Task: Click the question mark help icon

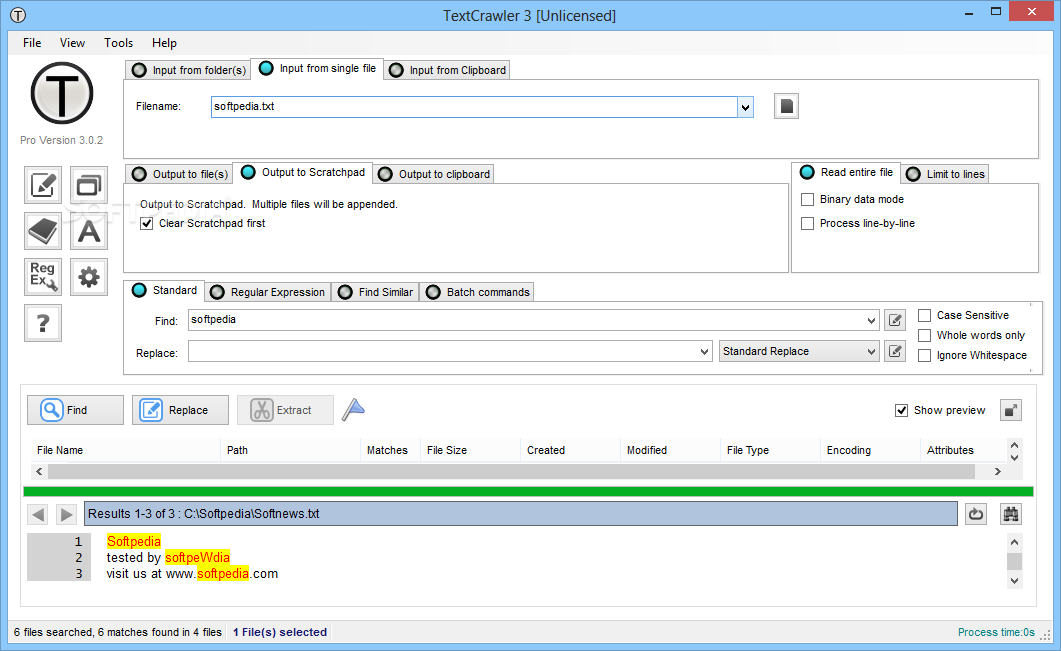Action: click(x=43, y=323)
